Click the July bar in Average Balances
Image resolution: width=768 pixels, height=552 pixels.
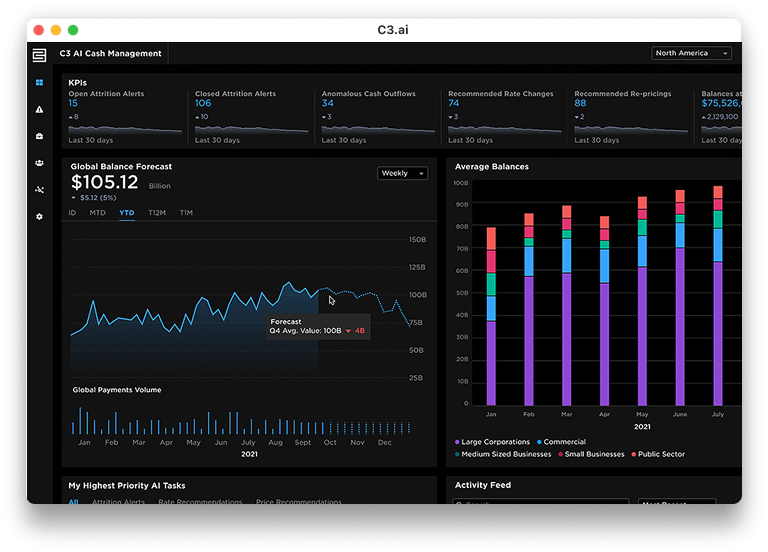click(718, 296)
